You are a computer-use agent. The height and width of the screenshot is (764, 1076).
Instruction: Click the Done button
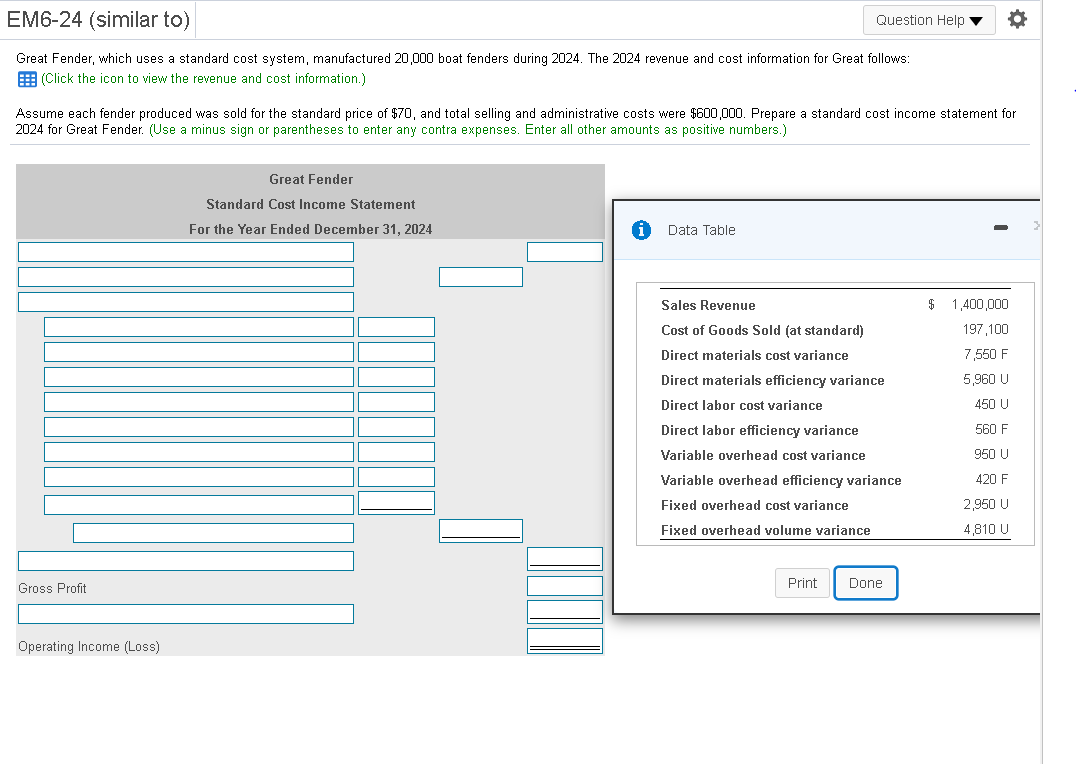[865, 583]
